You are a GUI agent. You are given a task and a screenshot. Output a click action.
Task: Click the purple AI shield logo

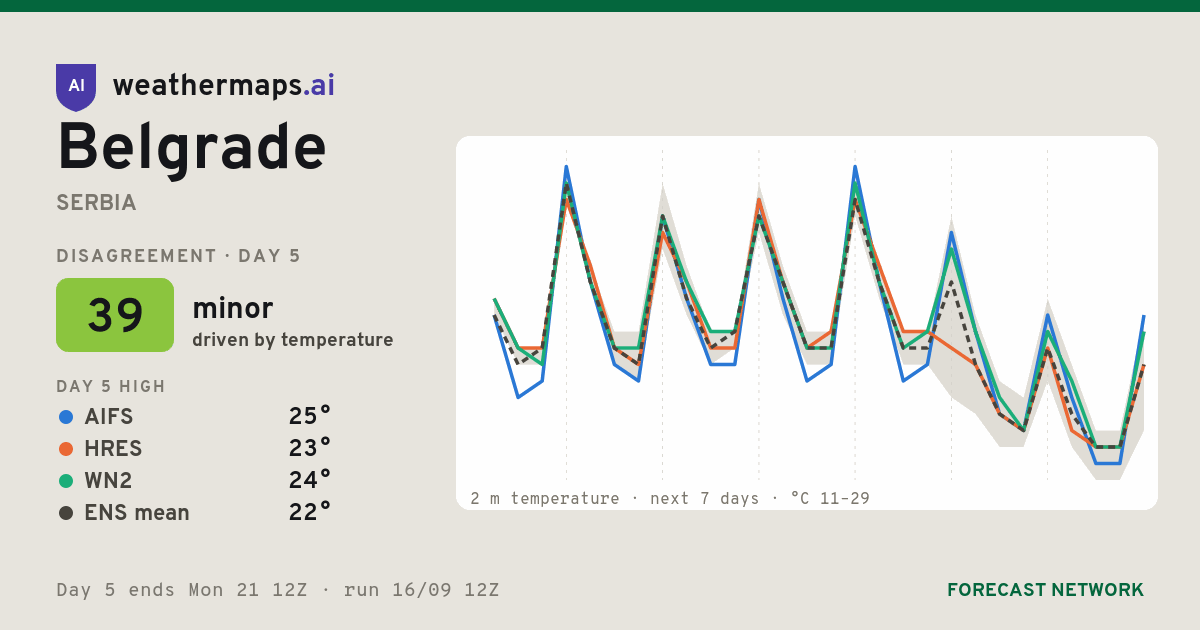76,87
